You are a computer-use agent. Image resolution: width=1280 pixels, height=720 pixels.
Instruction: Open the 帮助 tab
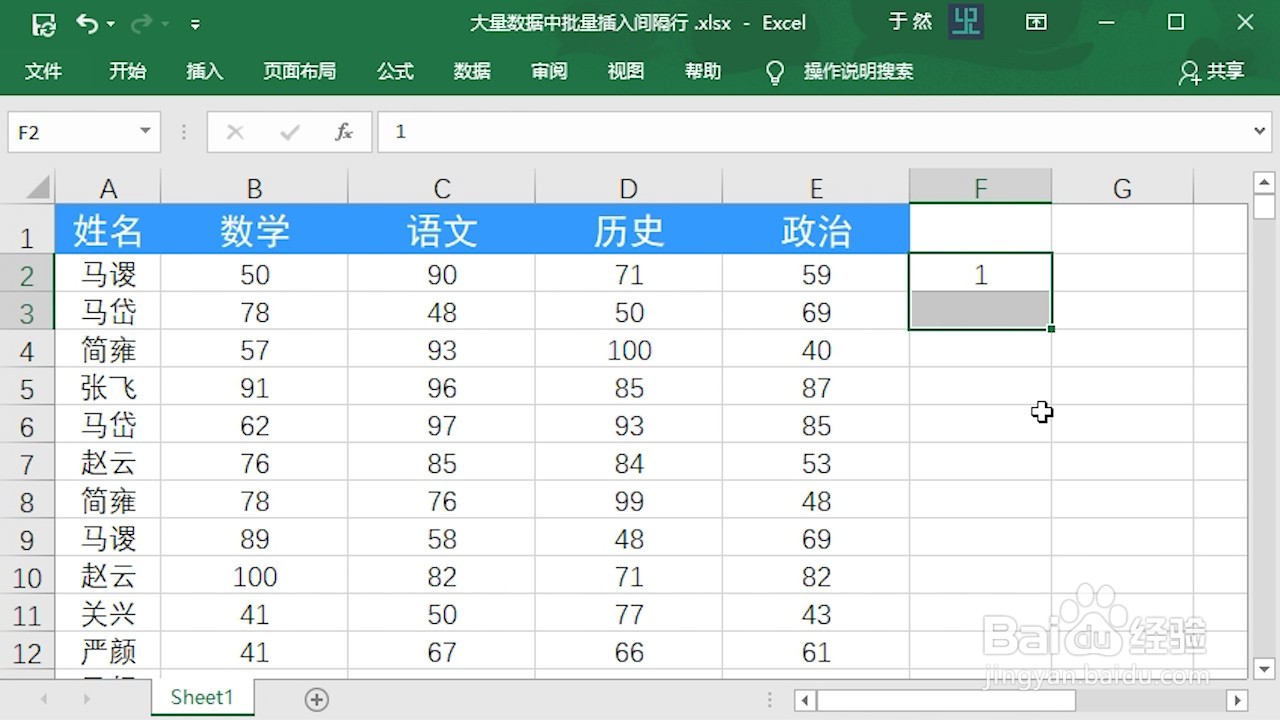tap(703, 71)
